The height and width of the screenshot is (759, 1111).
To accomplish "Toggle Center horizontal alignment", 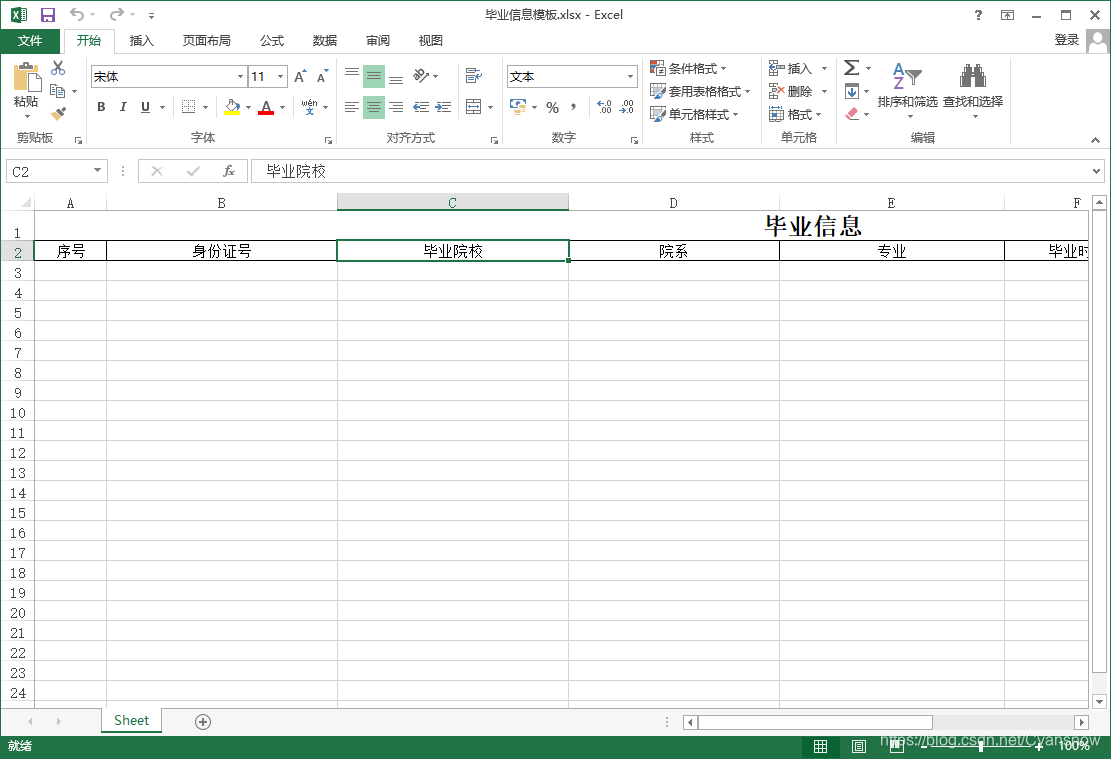I will pyautogui.click(x=374, y=107).
